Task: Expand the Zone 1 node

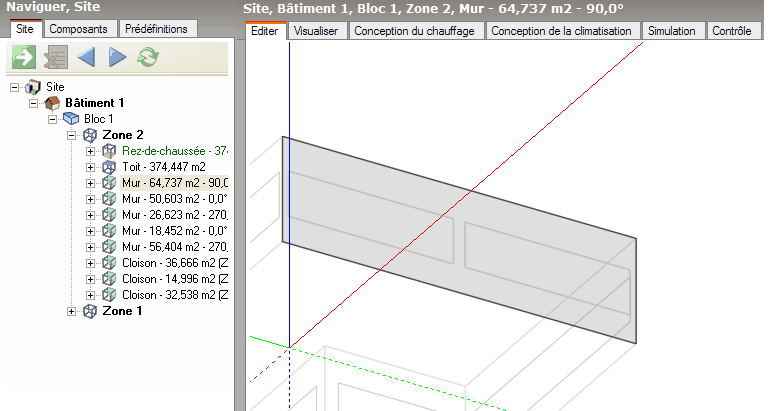Action: pyautogui.click(x=71, y=311)
